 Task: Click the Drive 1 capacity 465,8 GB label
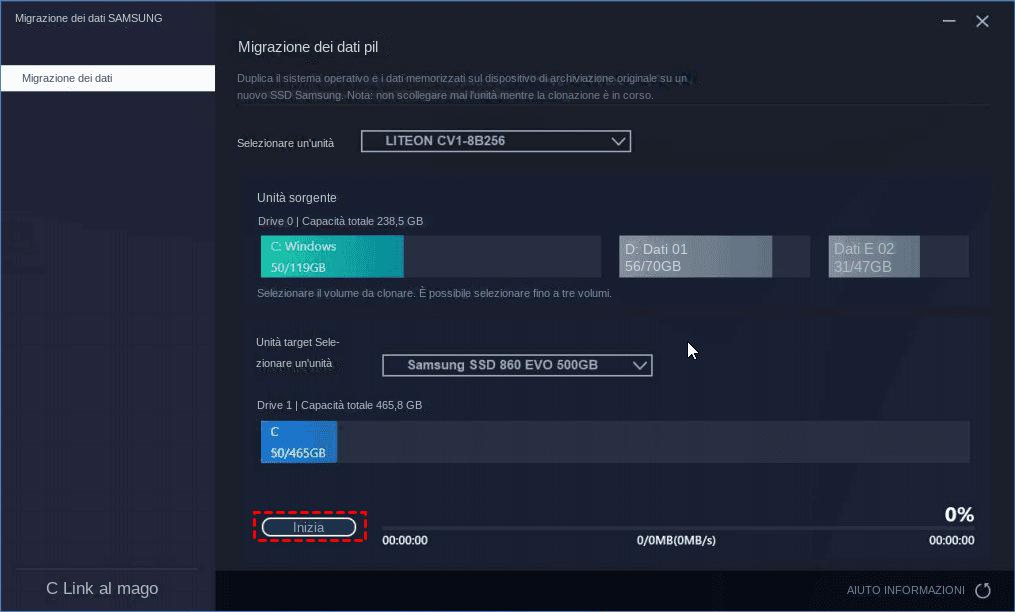[339, 405]
